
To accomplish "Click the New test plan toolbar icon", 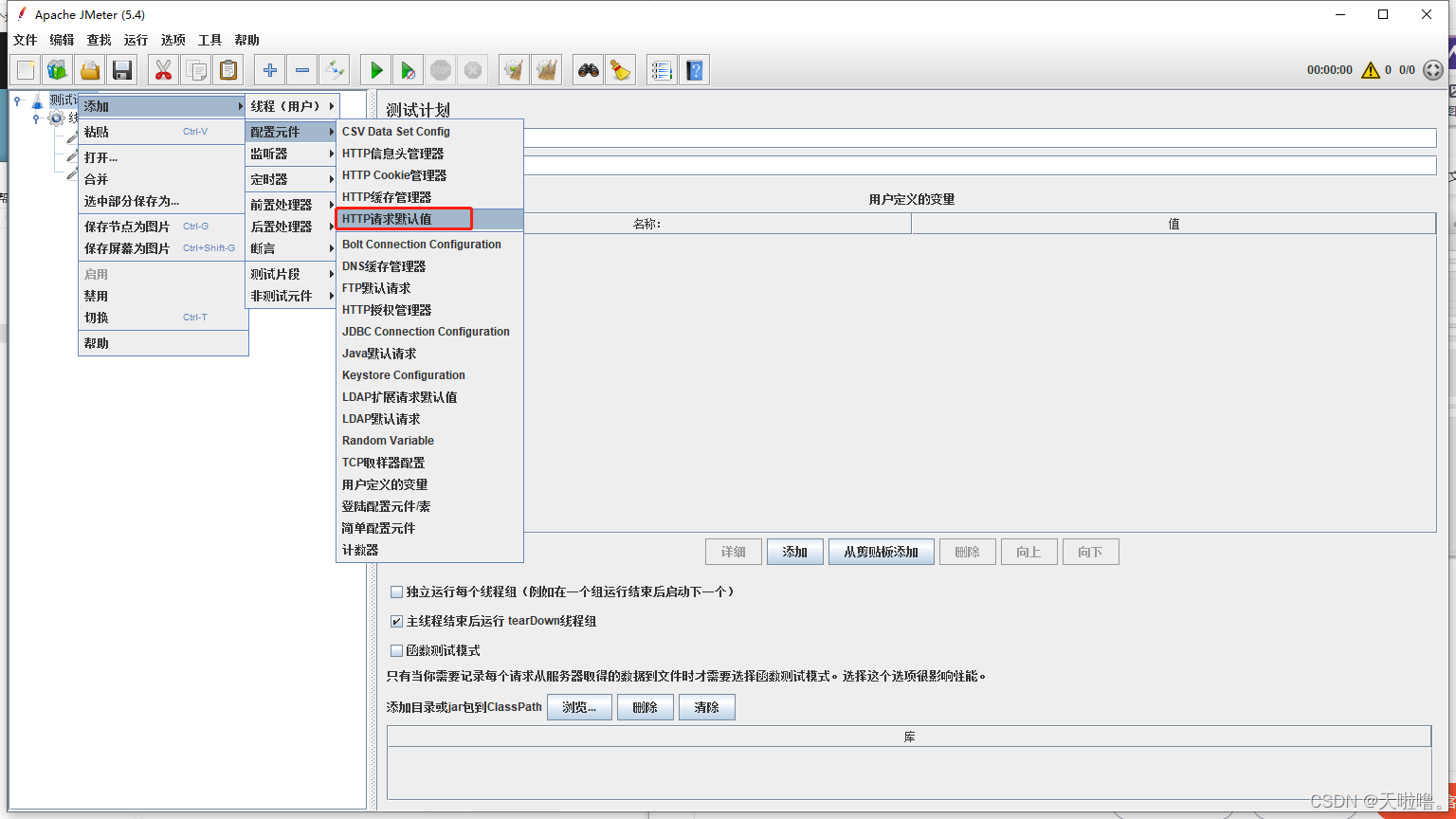I will click(26, 70).
